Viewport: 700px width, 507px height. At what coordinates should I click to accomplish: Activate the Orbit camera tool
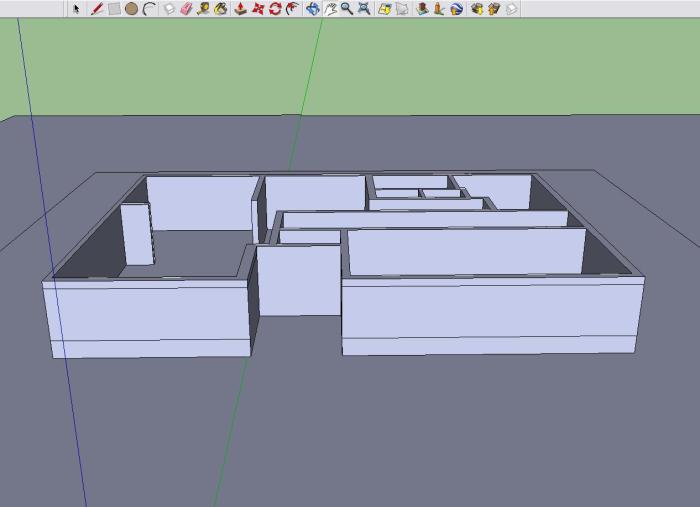[313, 9]
